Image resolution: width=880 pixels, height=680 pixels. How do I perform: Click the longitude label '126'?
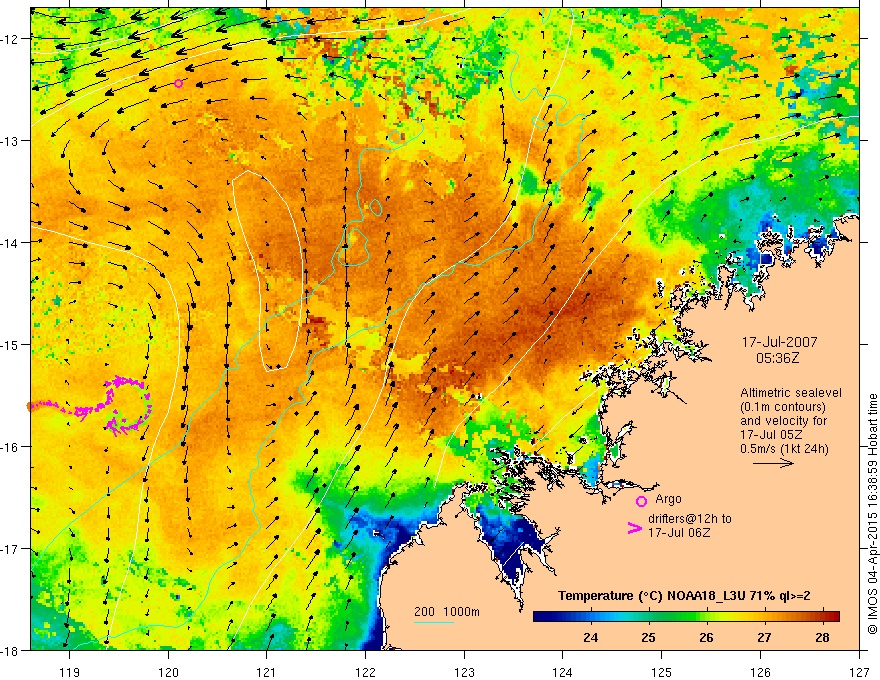point(760,672)
